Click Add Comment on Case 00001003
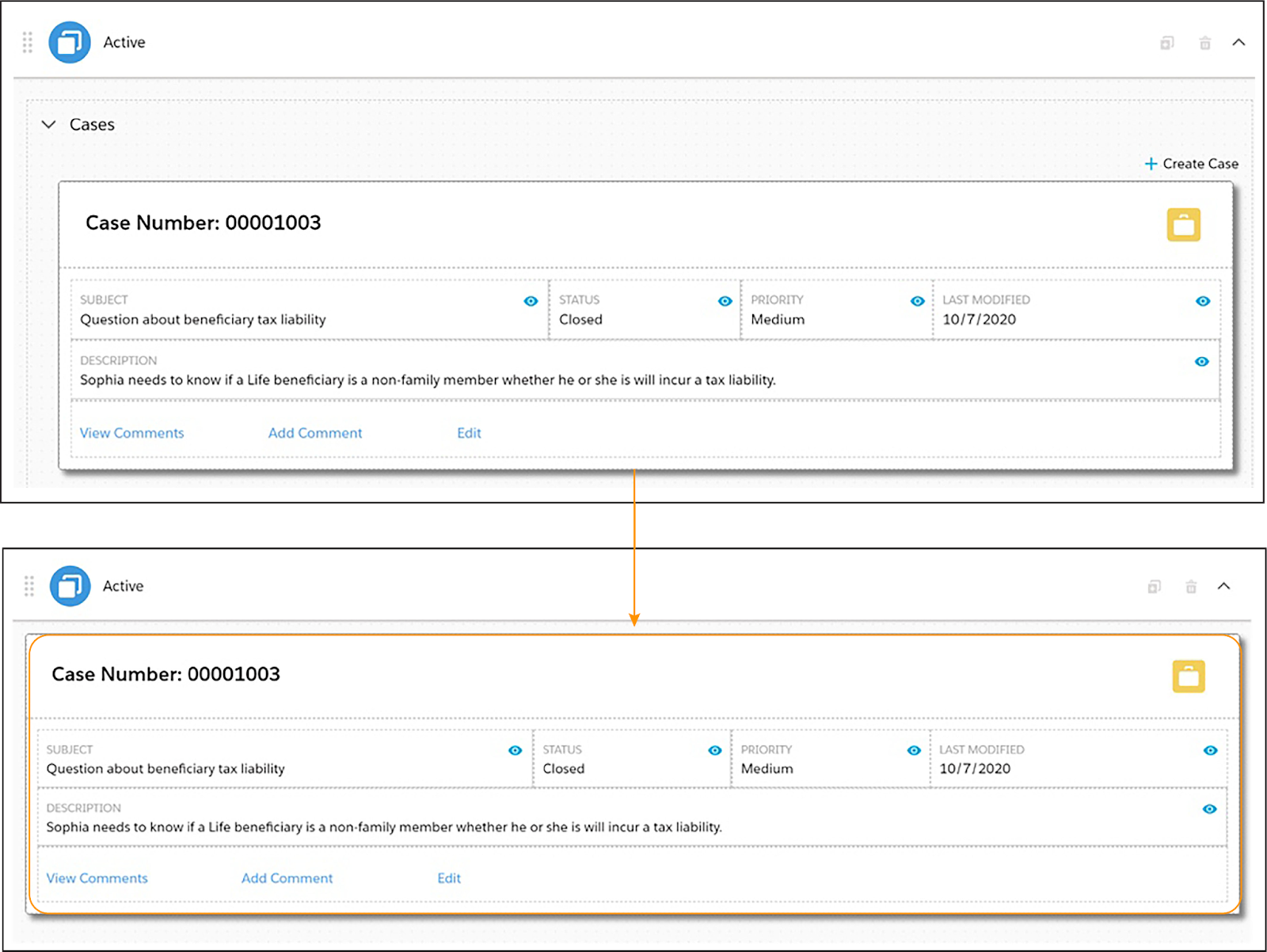Screen dimensions: 1267x952 pos(314,432)
